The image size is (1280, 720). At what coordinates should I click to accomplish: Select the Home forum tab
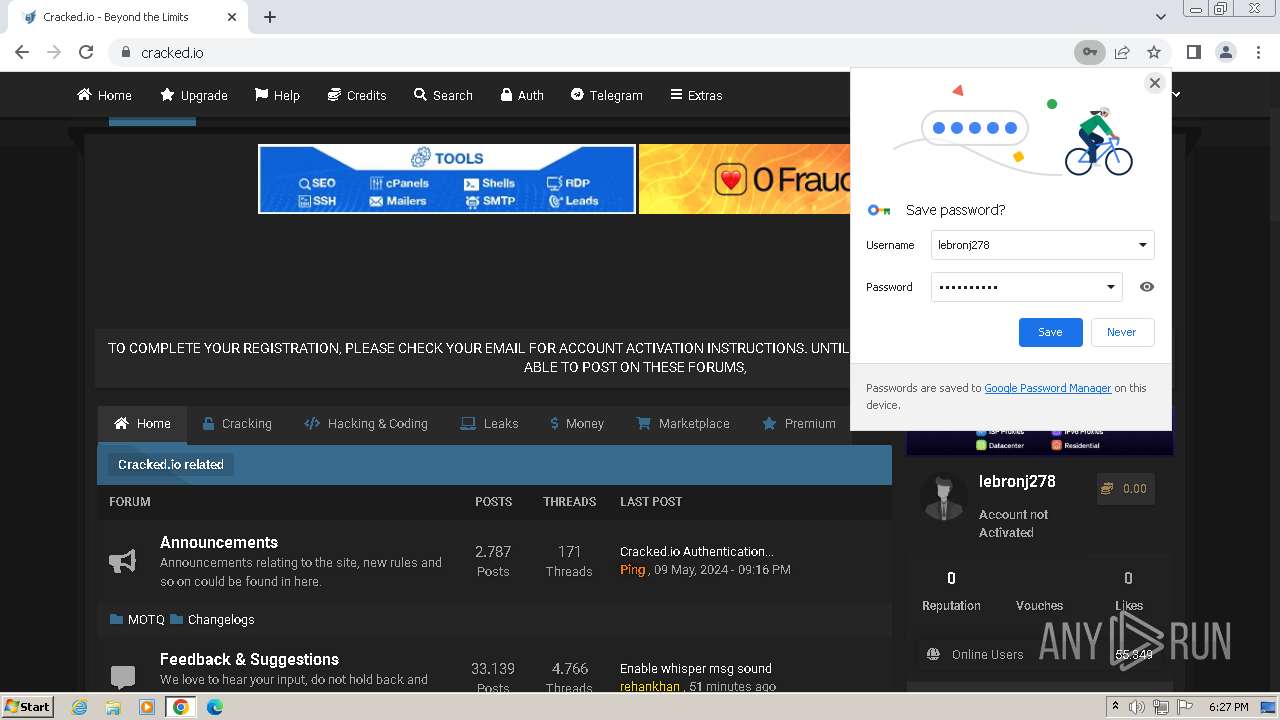142,423
